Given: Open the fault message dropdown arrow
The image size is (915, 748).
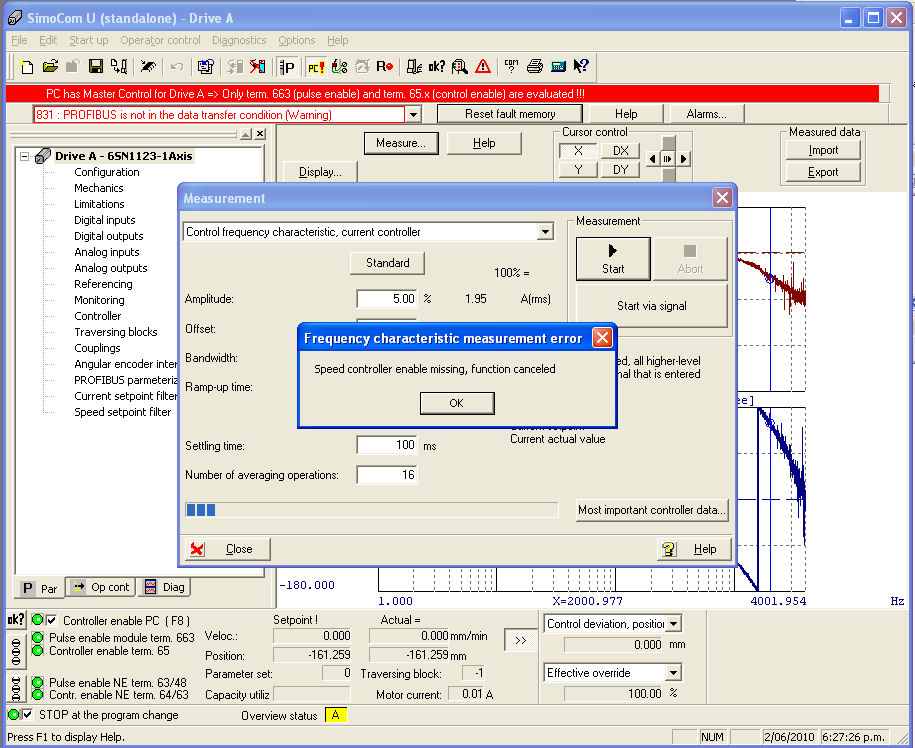Looking at the screenshot, I should pos(413,114).
